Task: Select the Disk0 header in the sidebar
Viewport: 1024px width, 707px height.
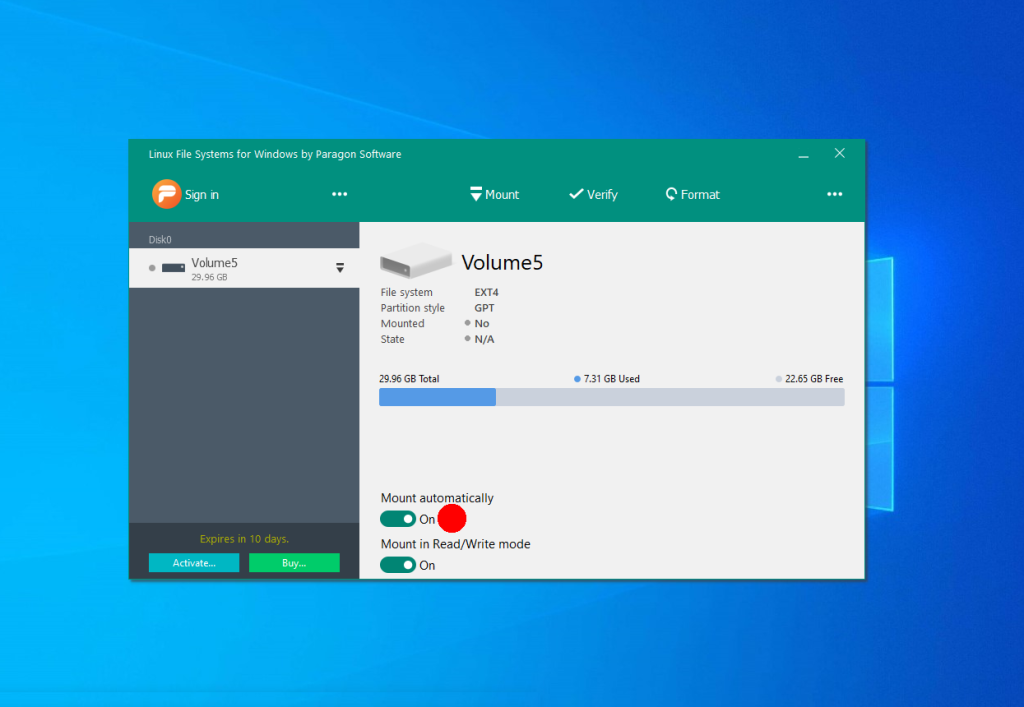Action: click(x=160, y=240)
